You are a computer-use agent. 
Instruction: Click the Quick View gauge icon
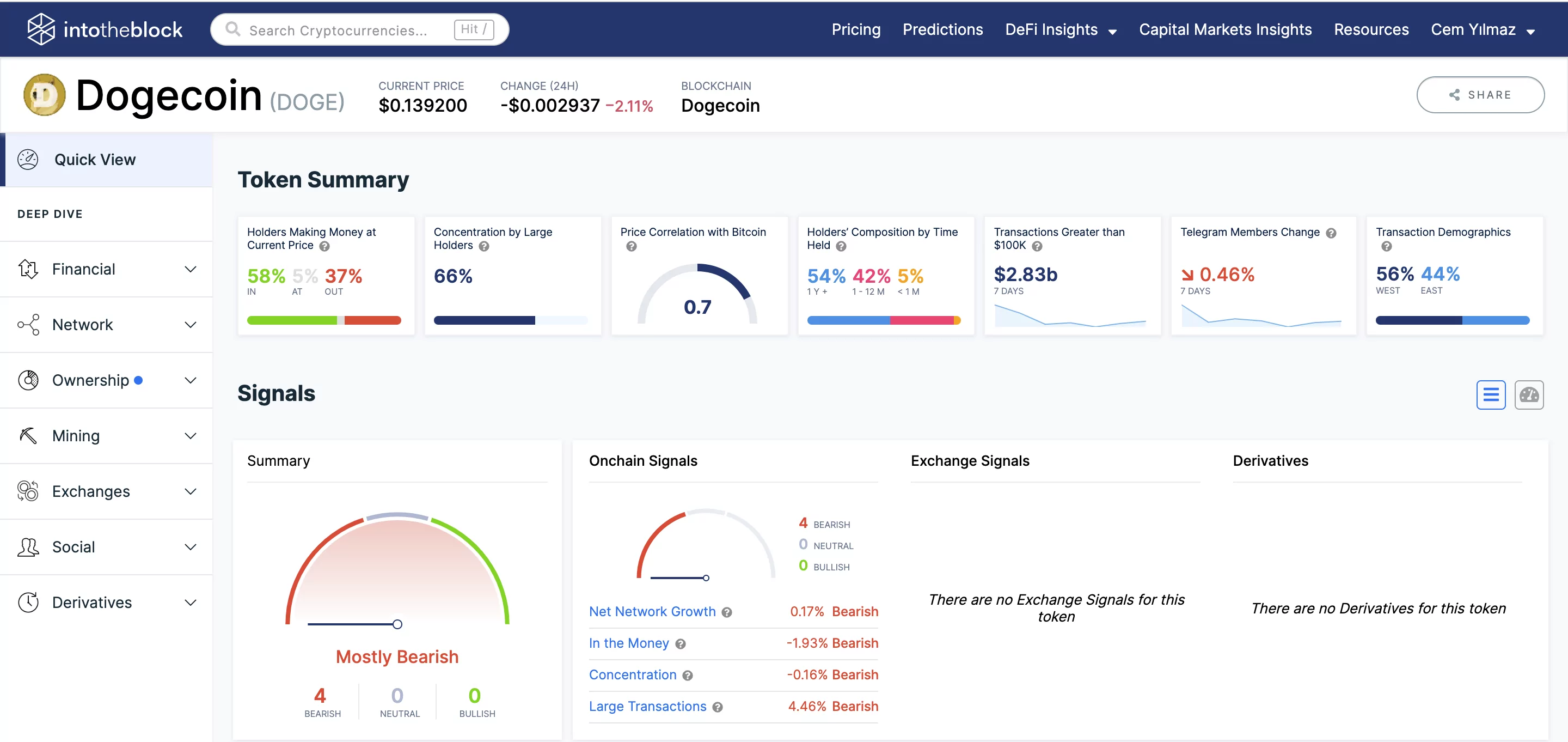[x=28, y=160]
